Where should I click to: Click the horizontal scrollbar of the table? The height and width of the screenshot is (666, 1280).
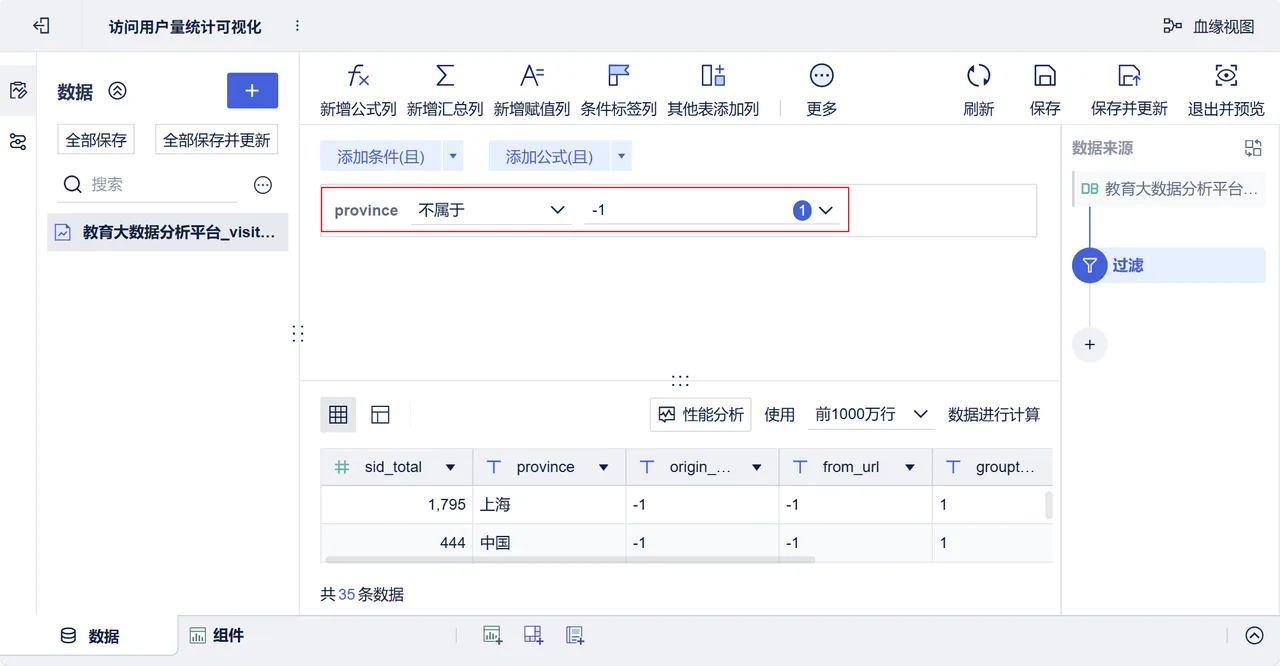point(570,559)
